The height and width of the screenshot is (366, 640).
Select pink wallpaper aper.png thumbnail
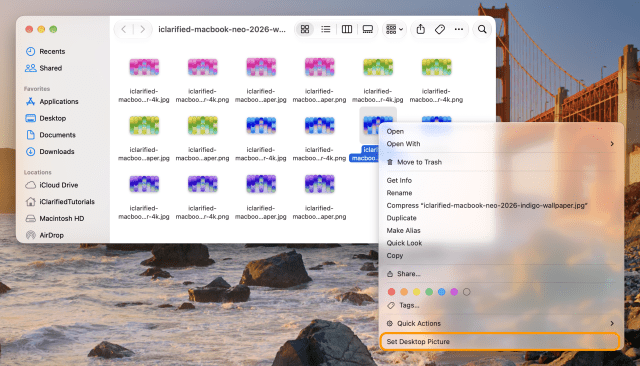(x=320, y=67)
